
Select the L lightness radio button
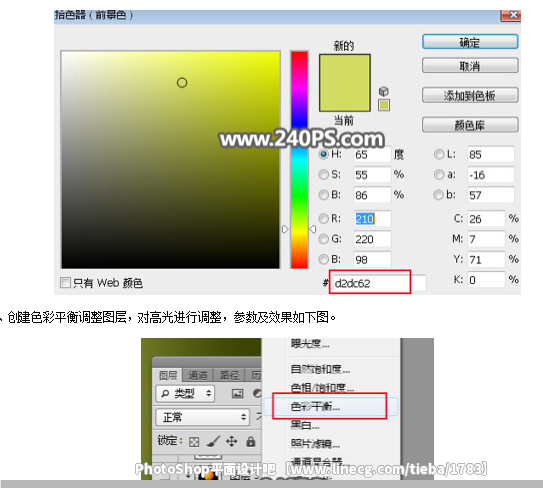point(439,154)
